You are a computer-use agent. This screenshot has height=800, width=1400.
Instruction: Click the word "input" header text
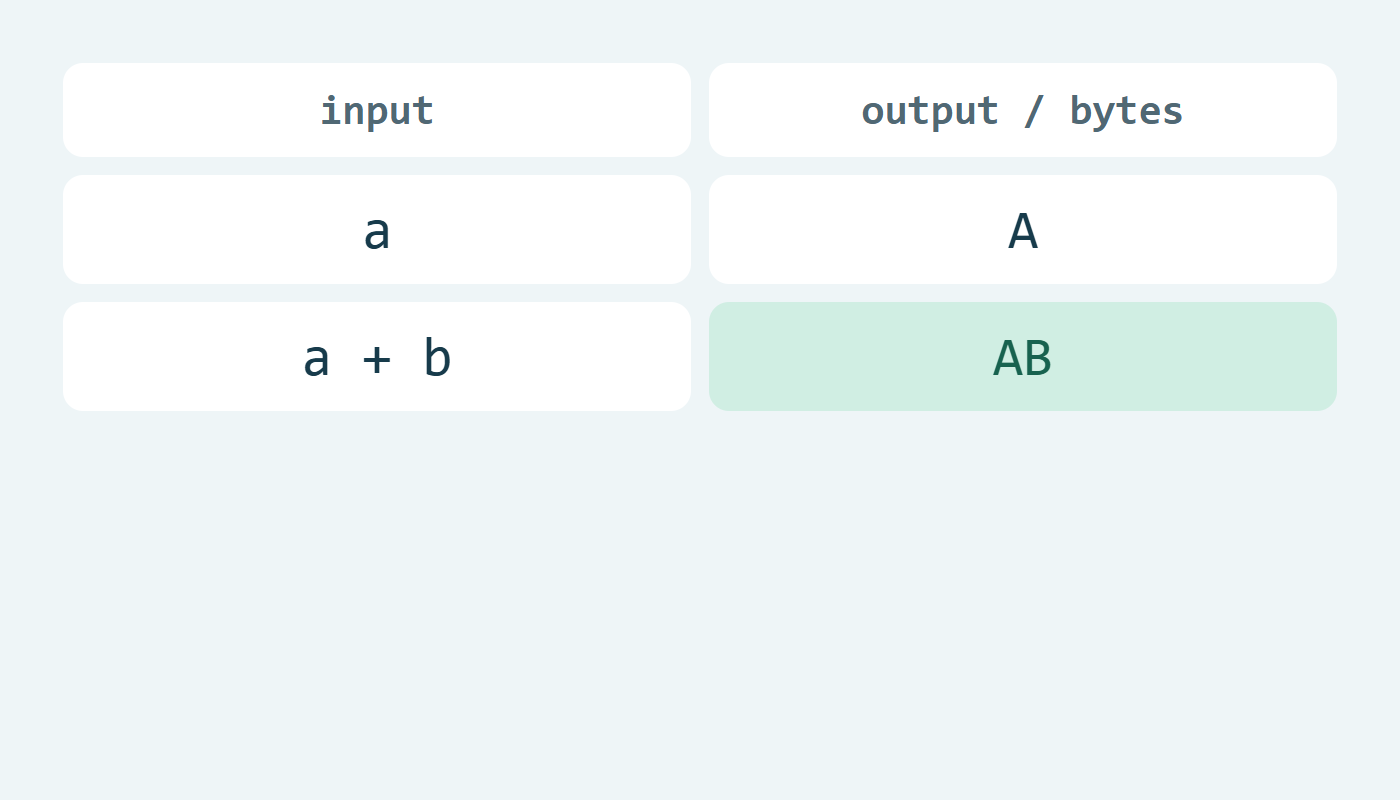point(377,110)
